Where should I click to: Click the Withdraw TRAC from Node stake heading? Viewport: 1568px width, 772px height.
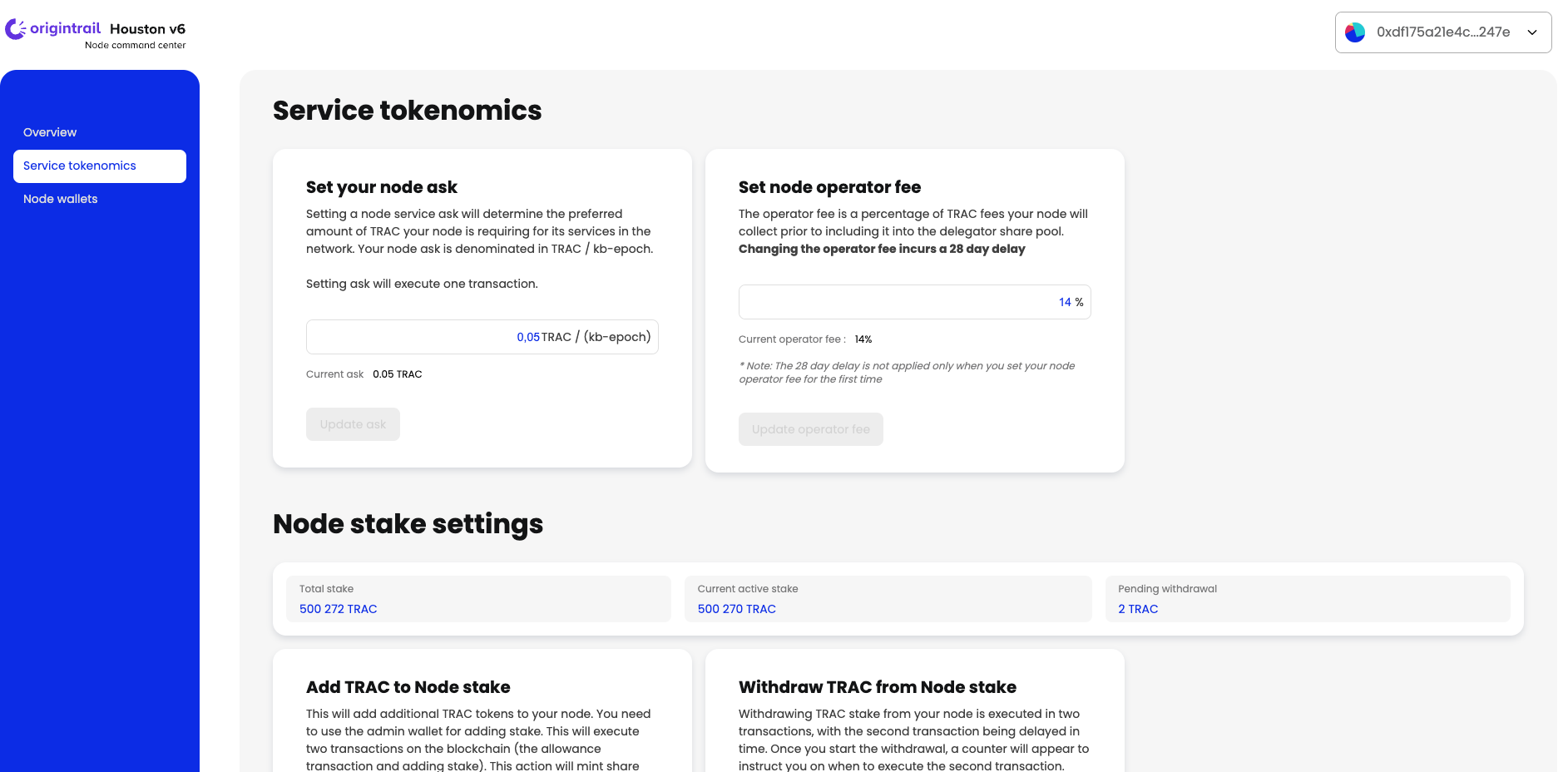point(878,687)
